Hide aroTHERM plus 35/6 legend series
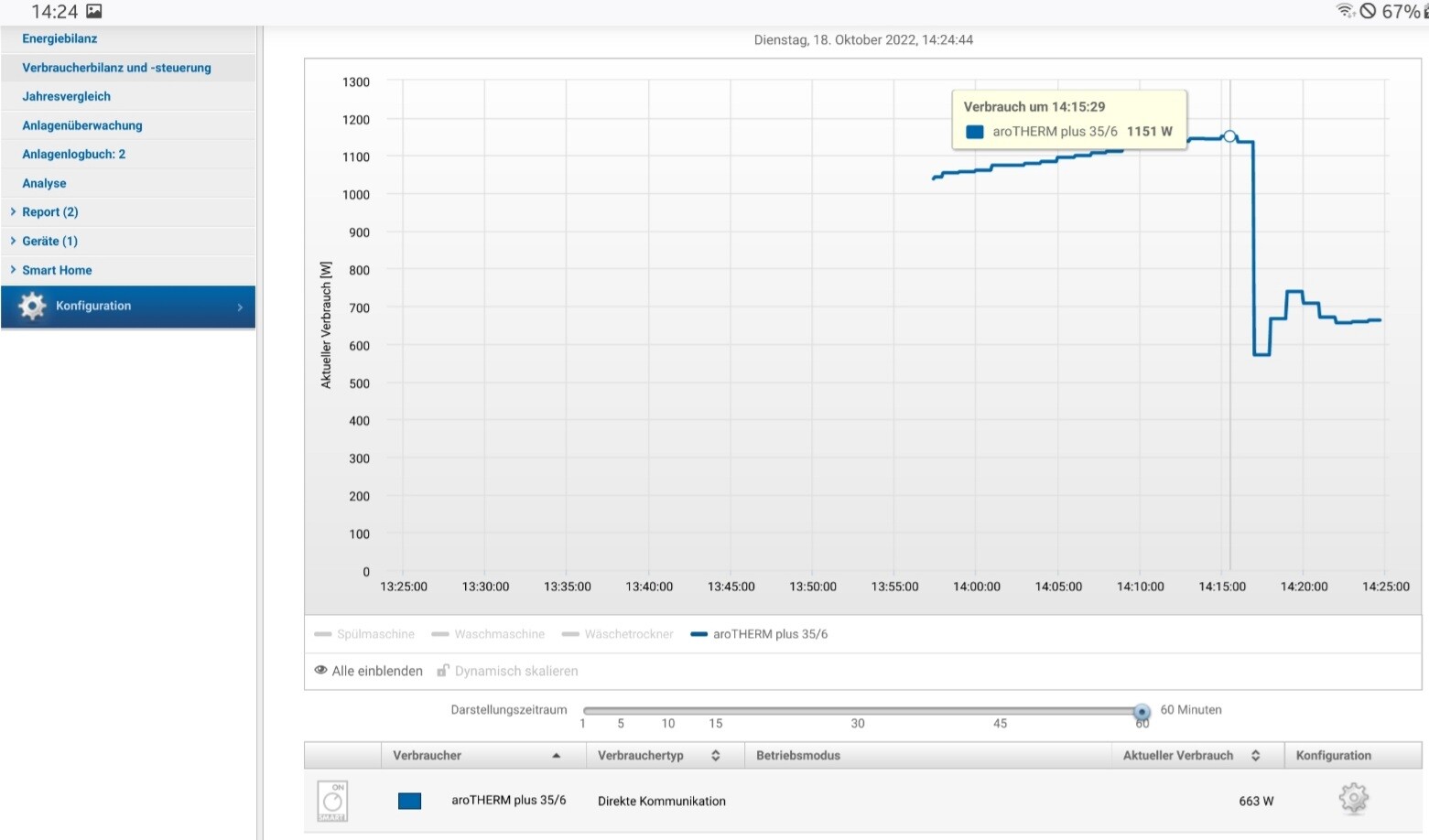This screenshot has height=840, width=1429. tap(760, 634)
